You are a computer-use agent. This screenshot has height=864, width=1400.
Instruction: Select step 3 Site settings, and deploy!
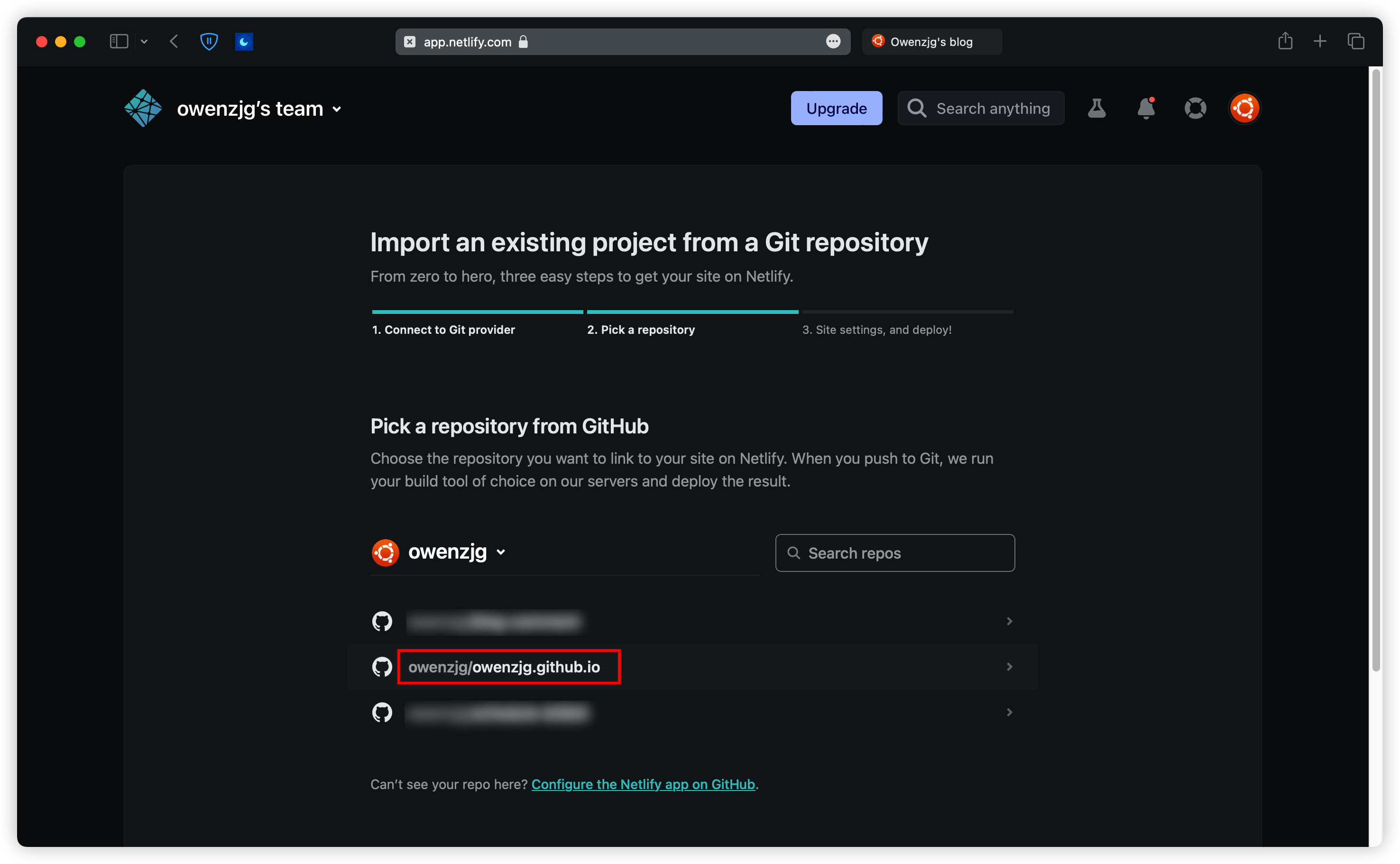[876, 330]
